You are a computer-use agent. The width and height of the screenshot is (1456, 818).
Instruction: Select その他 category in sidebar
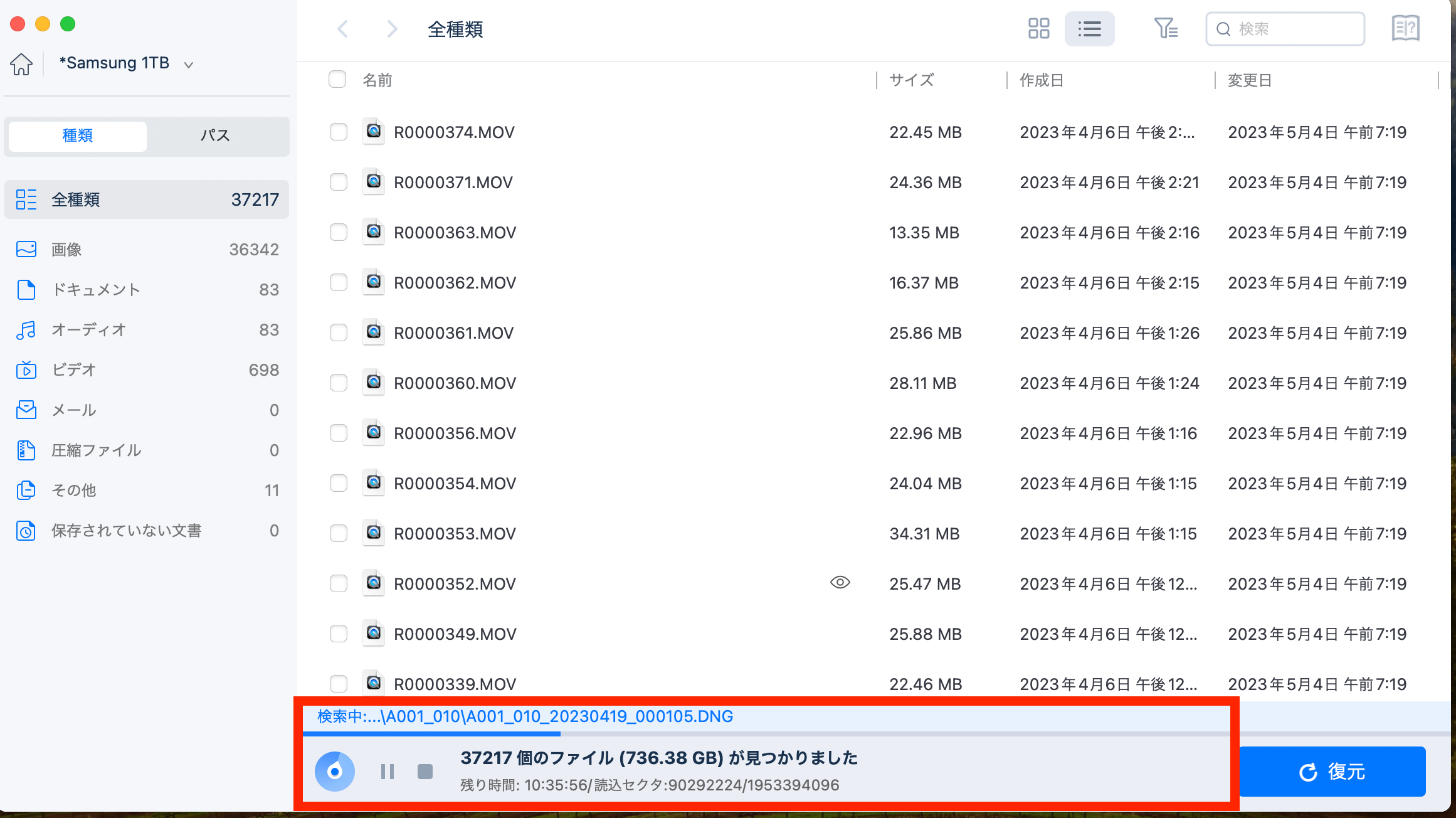coord(147,491)
